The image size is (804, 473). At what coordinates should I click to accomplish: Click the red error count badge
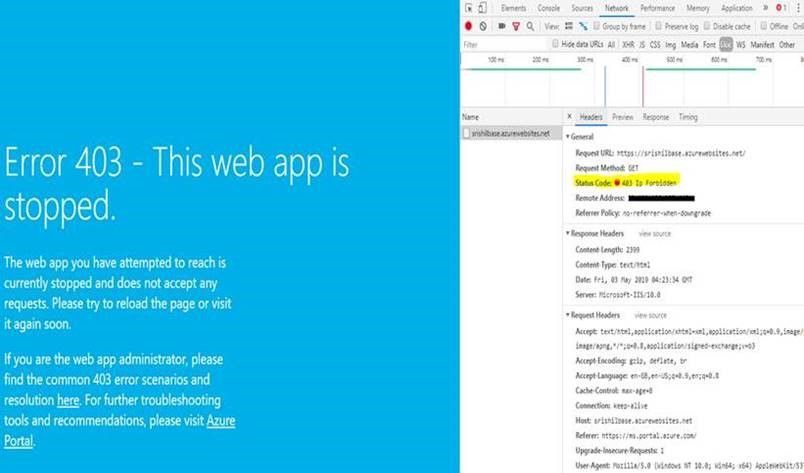pos(781,8)
